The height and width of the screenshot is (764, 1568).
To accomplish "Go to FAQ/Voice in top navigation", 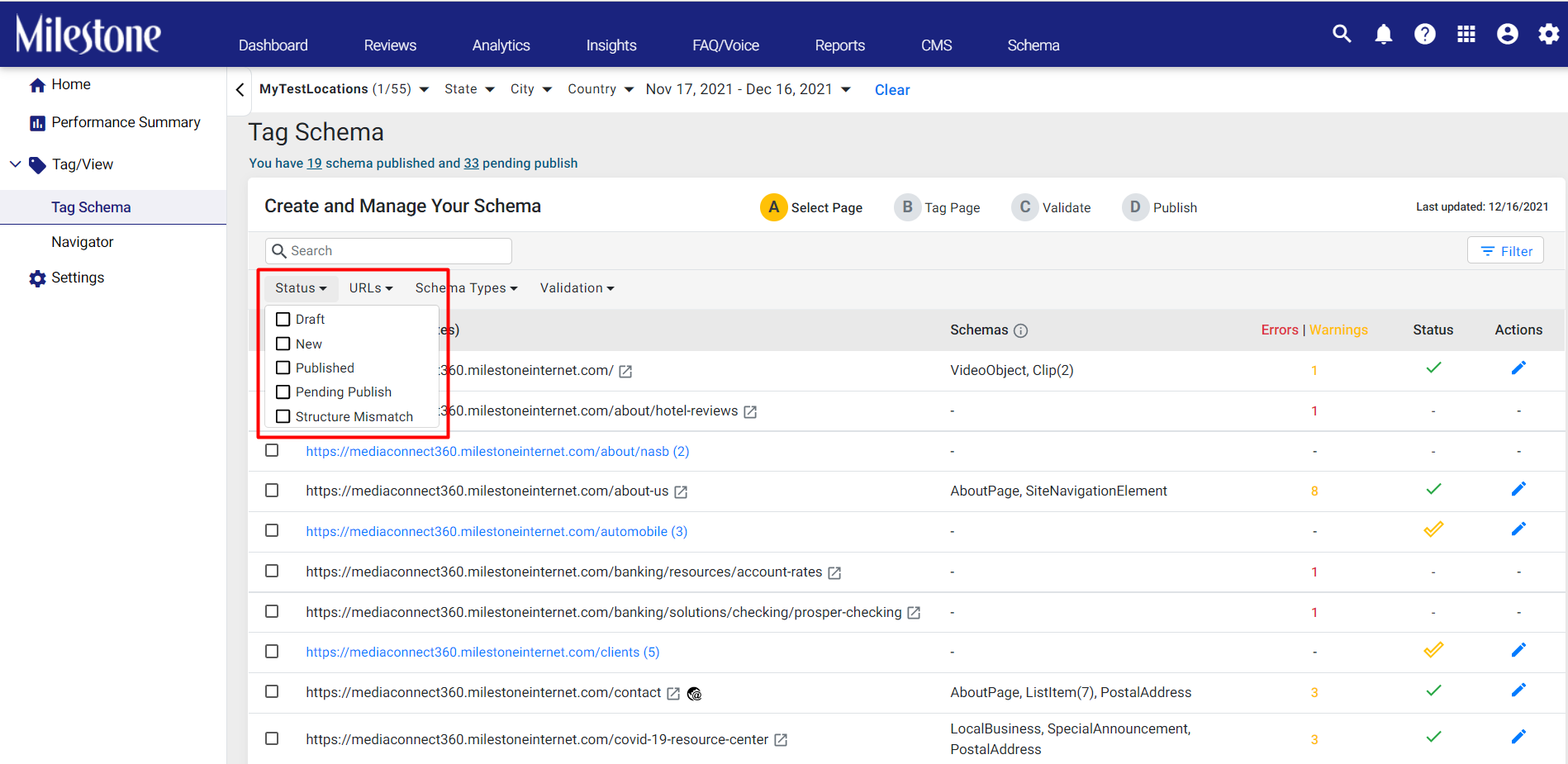I will point(726,45).
